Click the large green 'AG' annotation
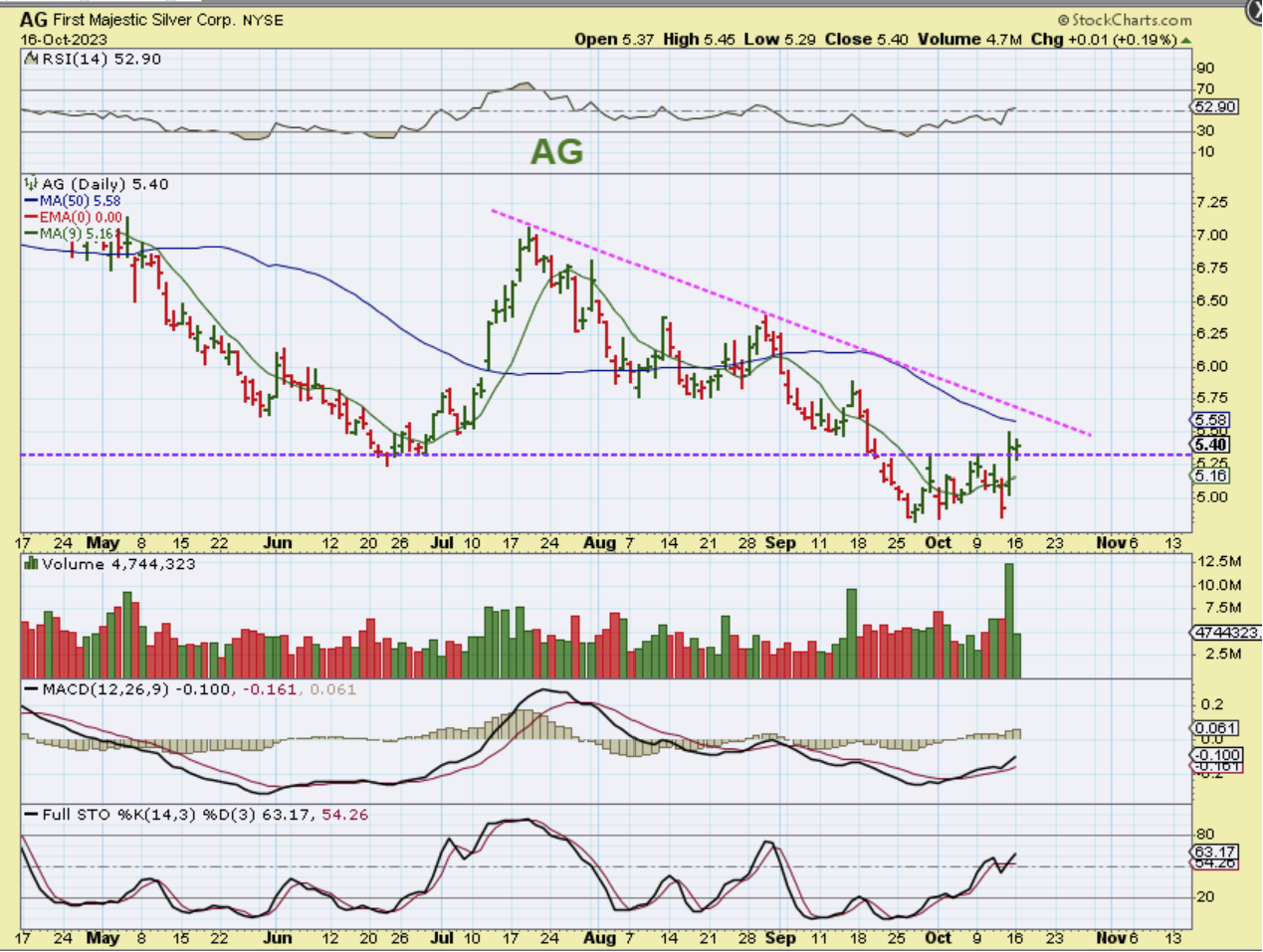The height and width of the screenshot is (952, 1263). 556,152
